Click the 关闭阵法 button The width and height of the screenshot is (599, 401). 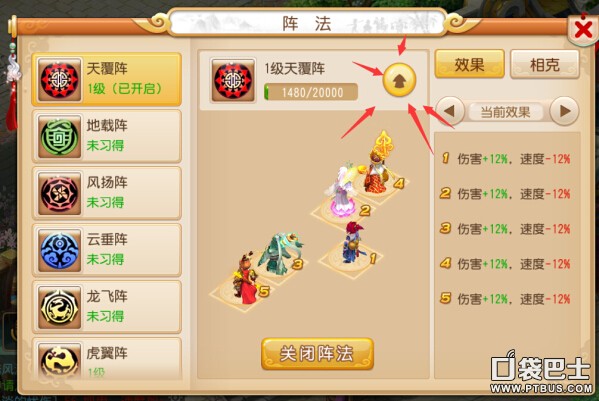[x=317, y=354]
